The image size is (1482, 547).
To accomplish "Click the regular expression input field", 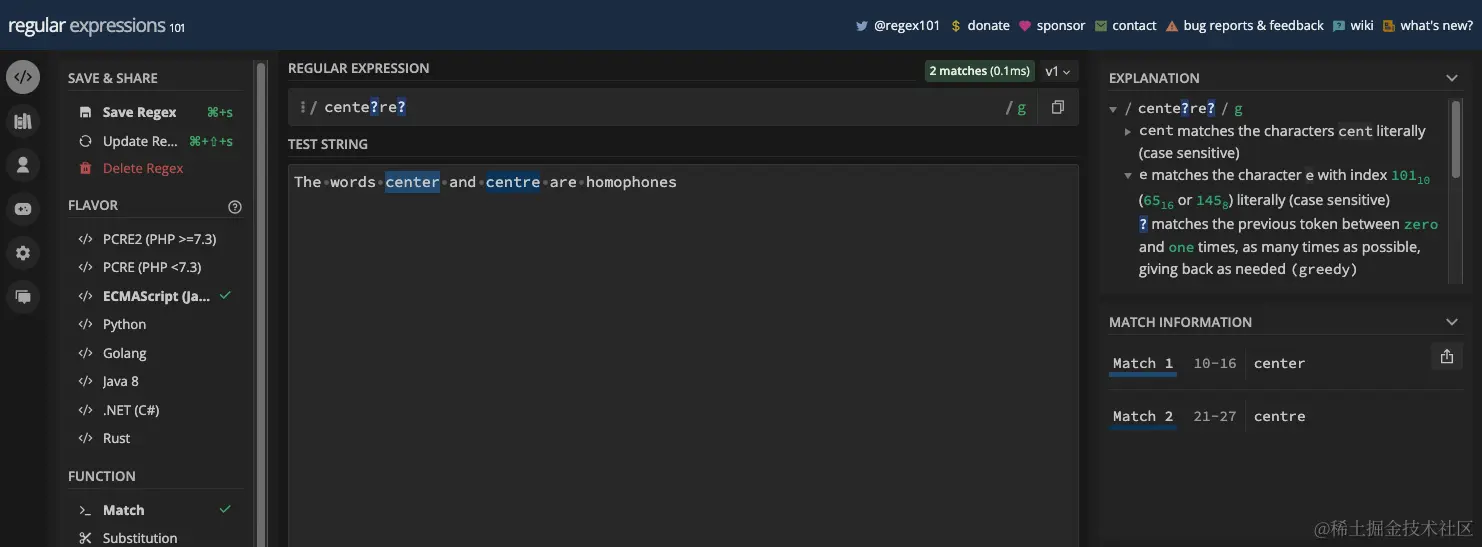I will pos(660,107).
